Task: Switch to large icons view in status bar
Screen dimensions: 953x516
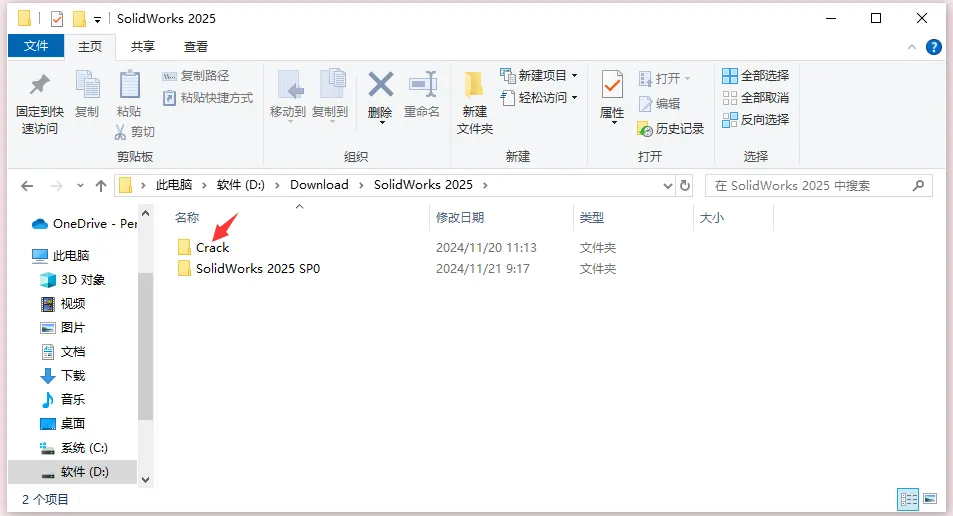Action: (x=930, y=499)
